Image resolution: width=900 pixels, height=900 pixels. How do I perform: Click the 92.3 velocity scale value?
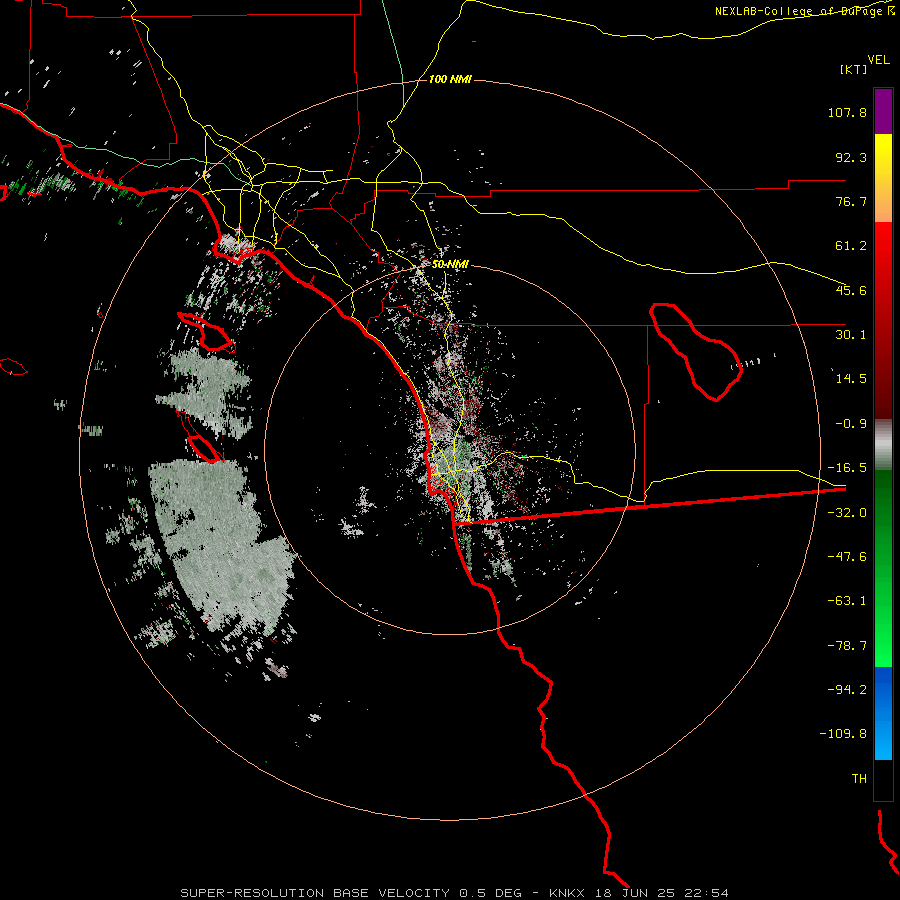(851, 157)
